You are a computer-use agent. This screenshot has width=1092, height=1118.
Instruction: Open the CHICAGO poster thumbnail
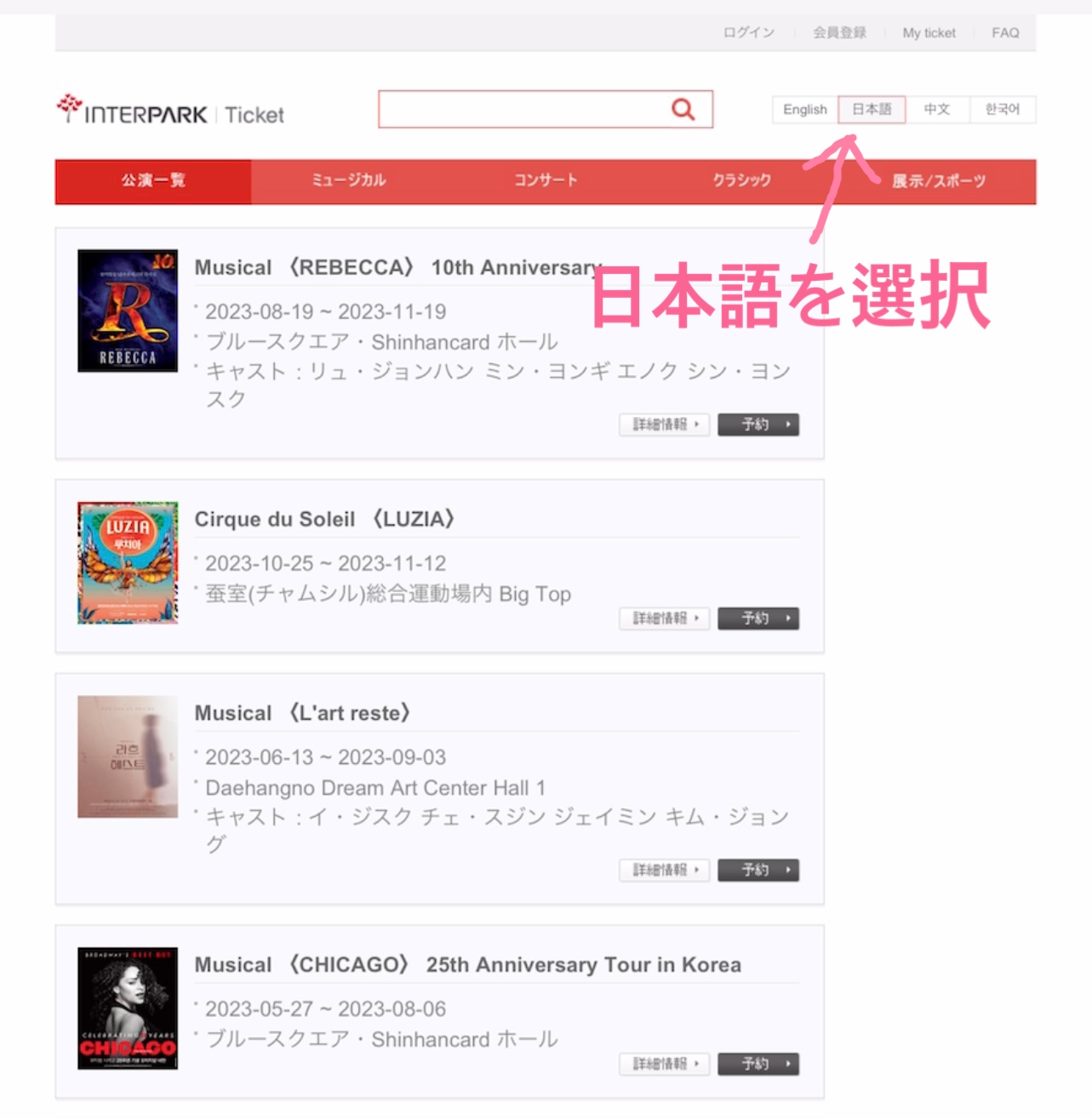[128, 1008]
